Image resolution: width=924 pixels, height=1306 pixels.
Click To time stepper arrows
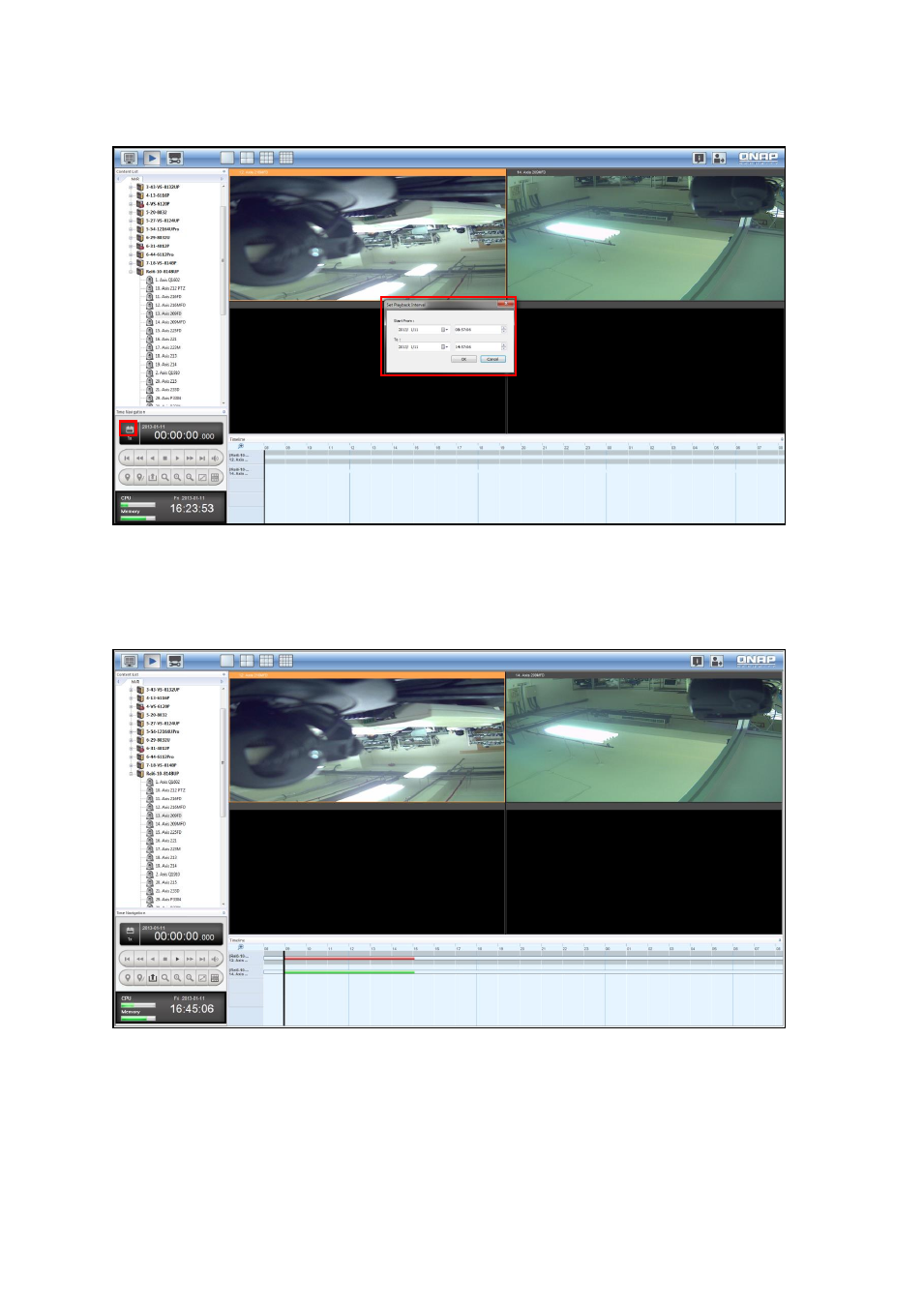(x=503, y=346)
